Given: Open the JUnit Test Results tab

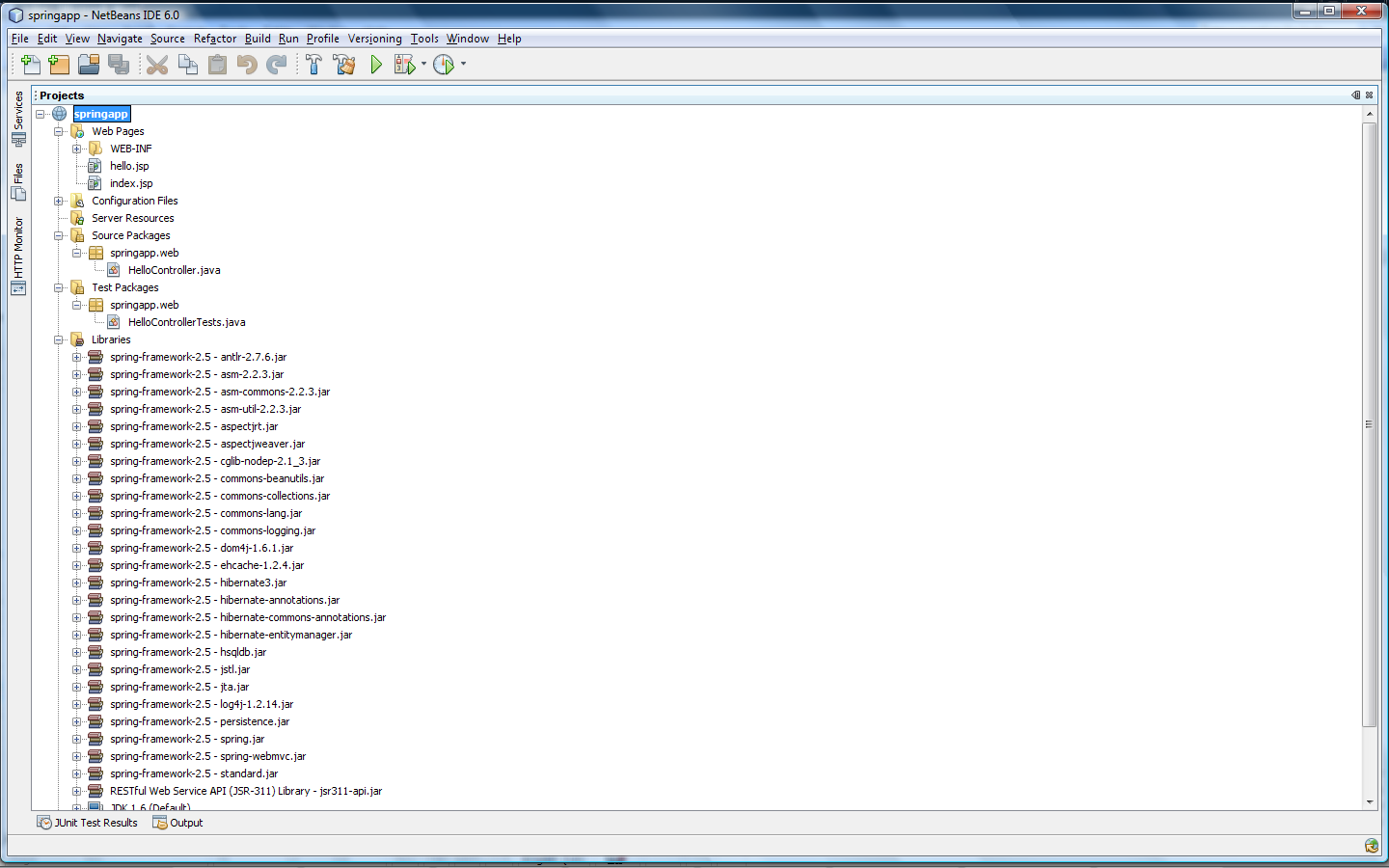Looking at the screenshot, I should [x=88, y=823].
